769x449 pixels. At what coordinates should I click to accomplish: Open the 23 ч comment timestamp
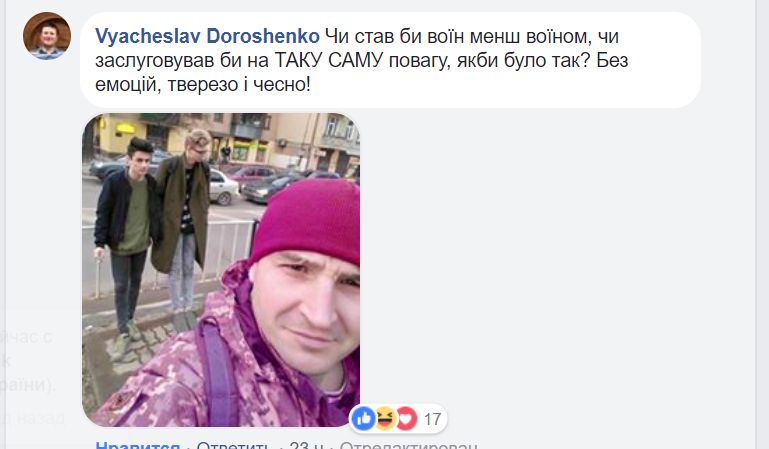coord(307,445)
